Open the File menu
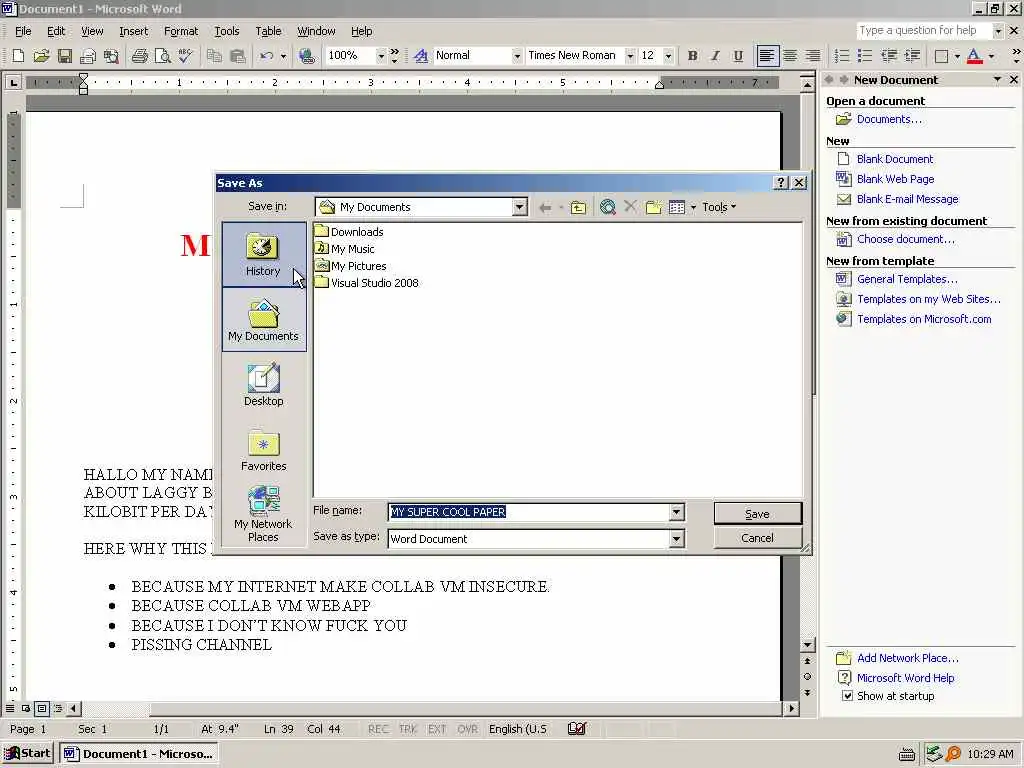1024x768 pixels. point(23,31)
